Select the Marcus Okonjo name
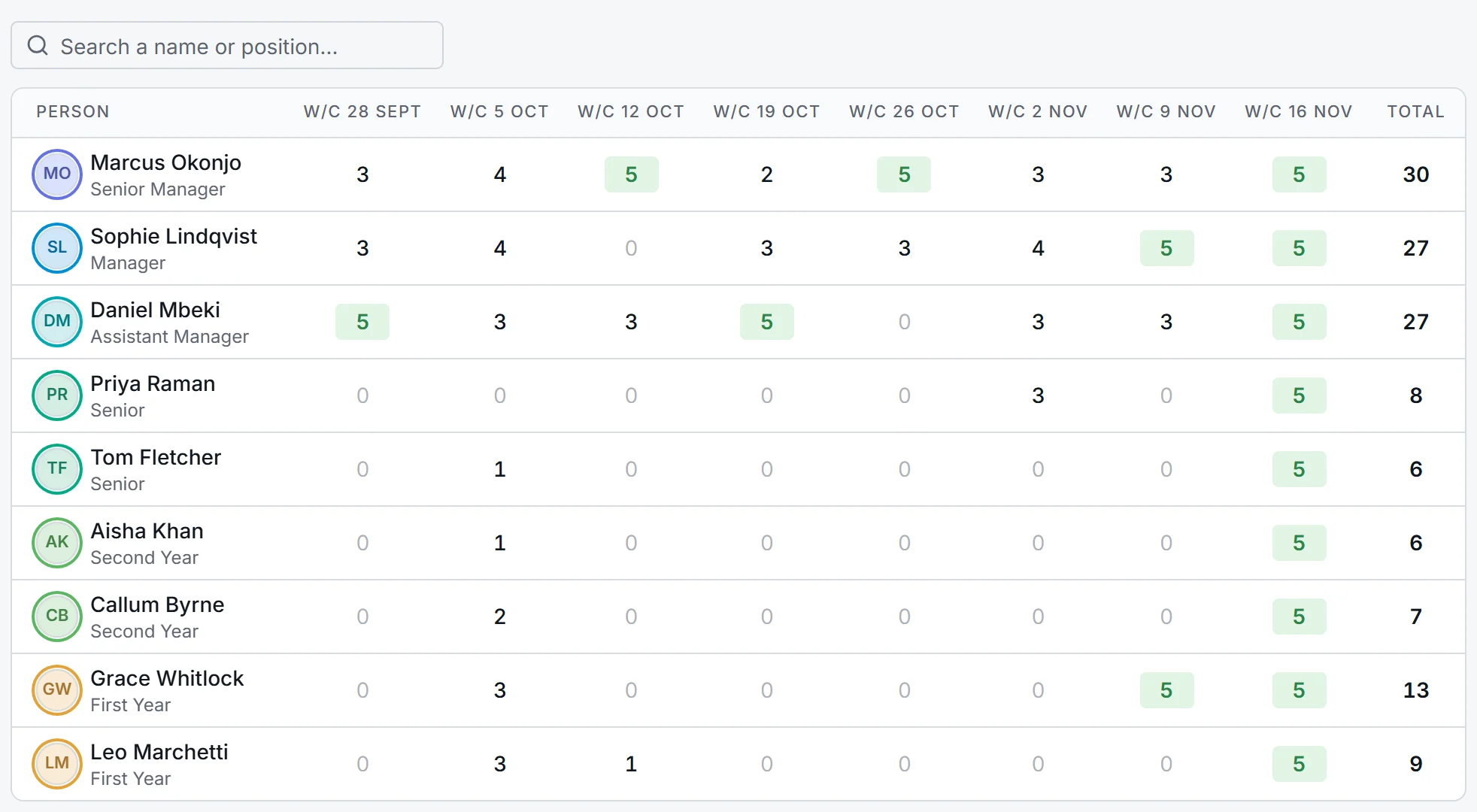1477x812 pixels. coord(165,162)
